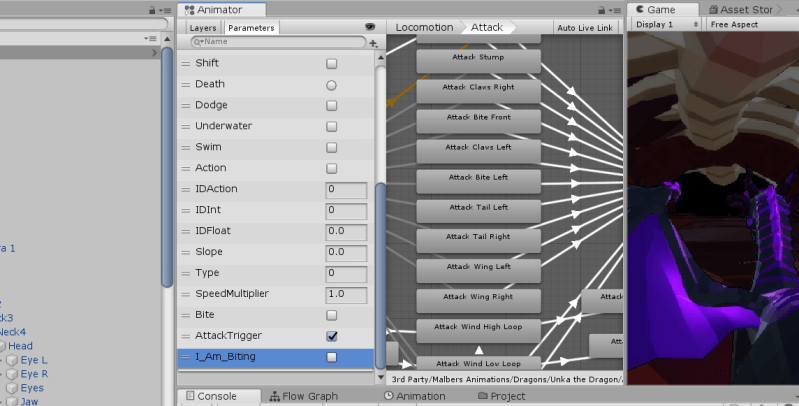
Task: Tick the I_Am_Biting checkbox
Action: (x=332, y=357)
